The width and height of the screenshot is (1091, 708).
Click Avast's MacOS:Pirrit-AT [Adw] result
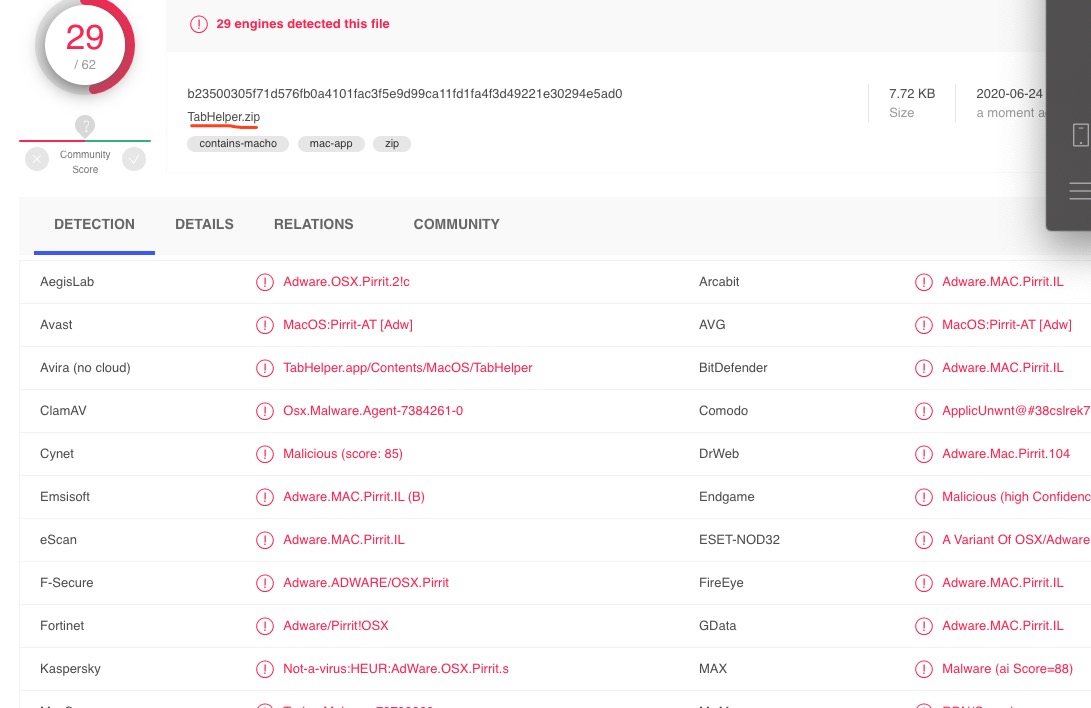click(x=347, y=325)
